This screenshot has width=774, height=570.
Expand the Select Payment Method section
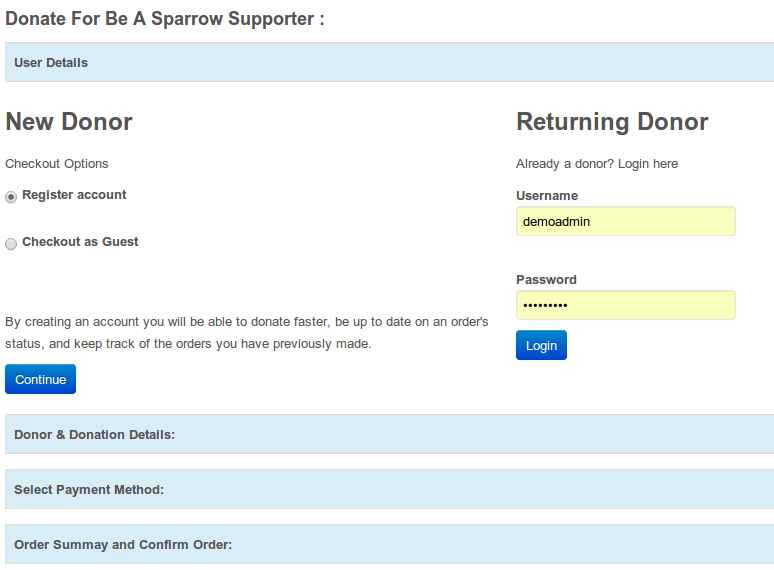89,489
